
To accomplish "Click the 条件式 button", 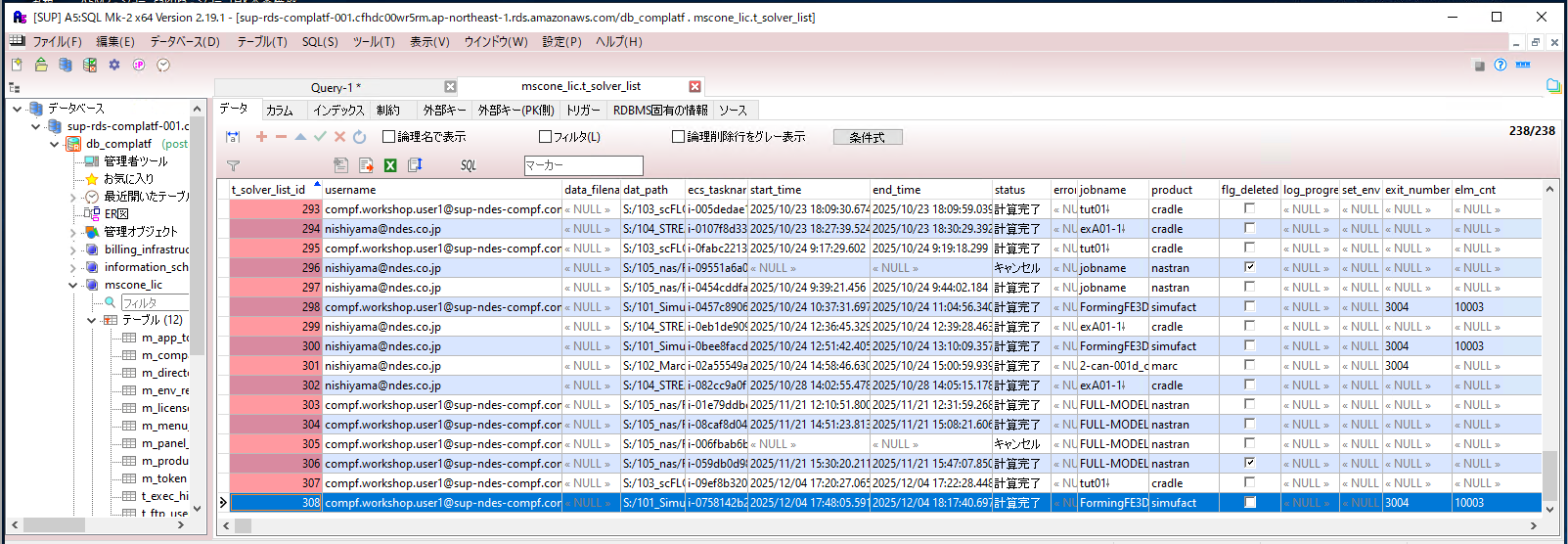I will (867, 137).
